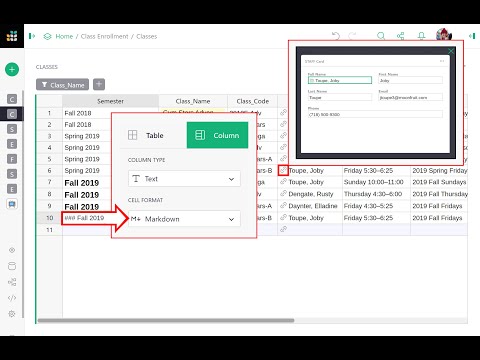Viewport: 480px width, 360px height.
Task: Click the link icon in empty row 11
Action: point(283,229)
